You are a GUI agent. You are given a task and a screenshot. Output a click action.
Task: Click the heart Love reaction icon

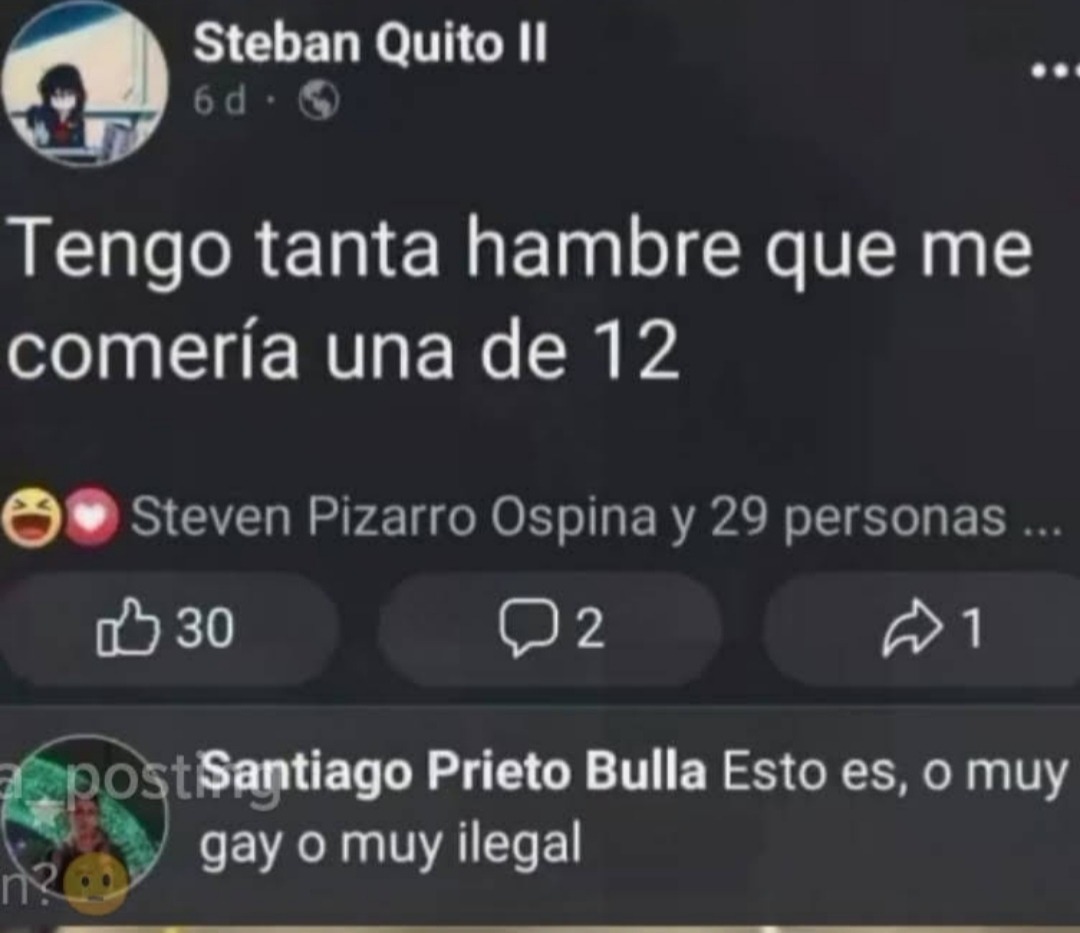(x=92, y=517)
